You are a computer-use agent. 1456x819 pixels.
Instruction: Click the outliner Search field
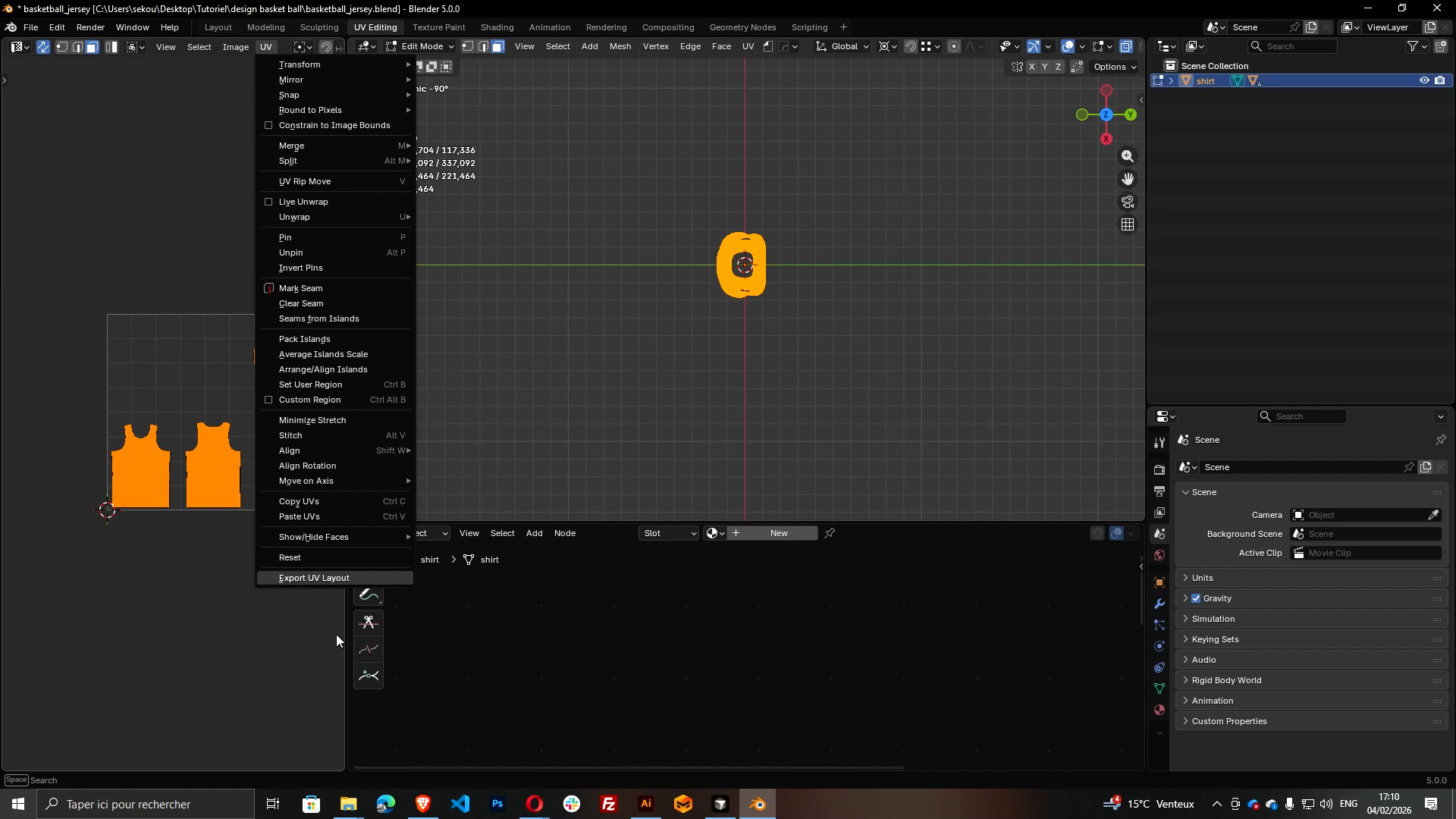click(1293, 46)
